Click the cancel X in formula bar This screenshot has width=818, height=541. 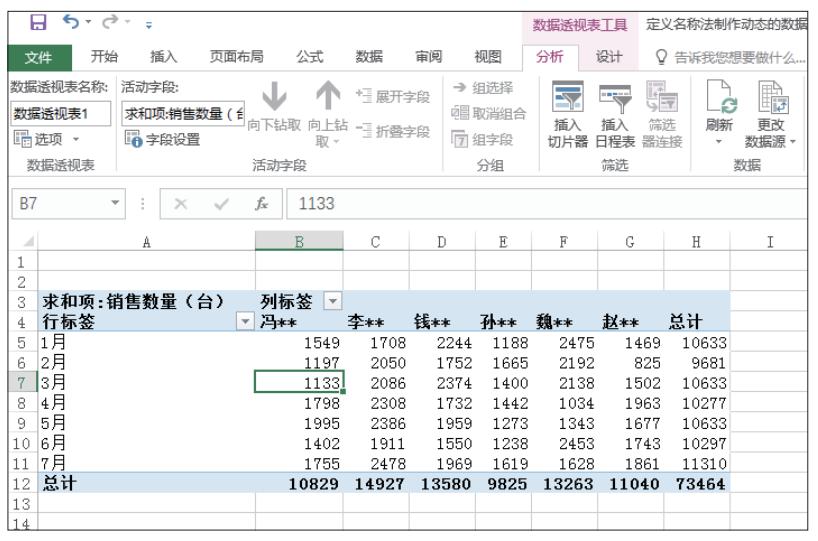click(x=181, y=203)
